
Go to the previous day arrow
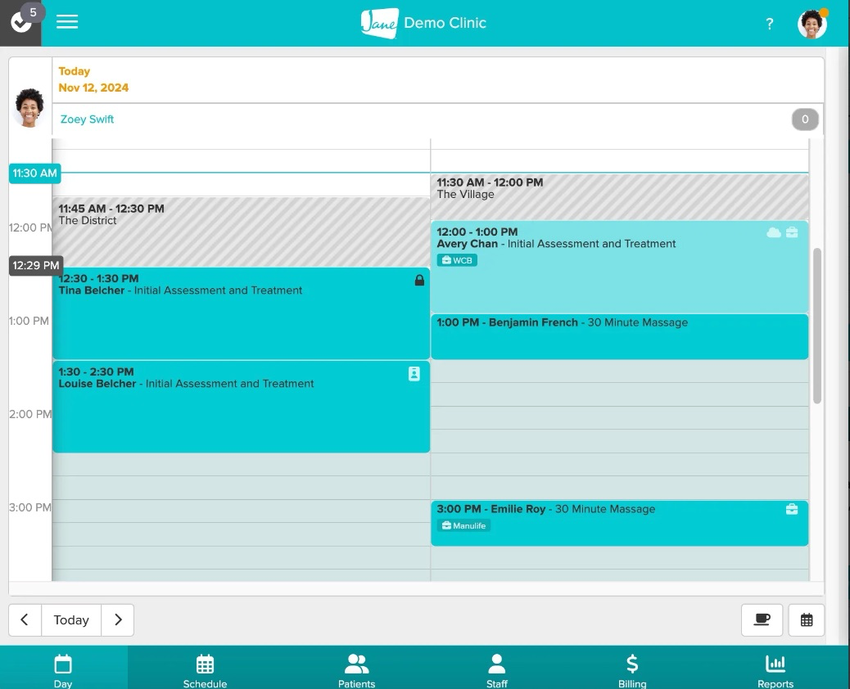pos(25,620)
